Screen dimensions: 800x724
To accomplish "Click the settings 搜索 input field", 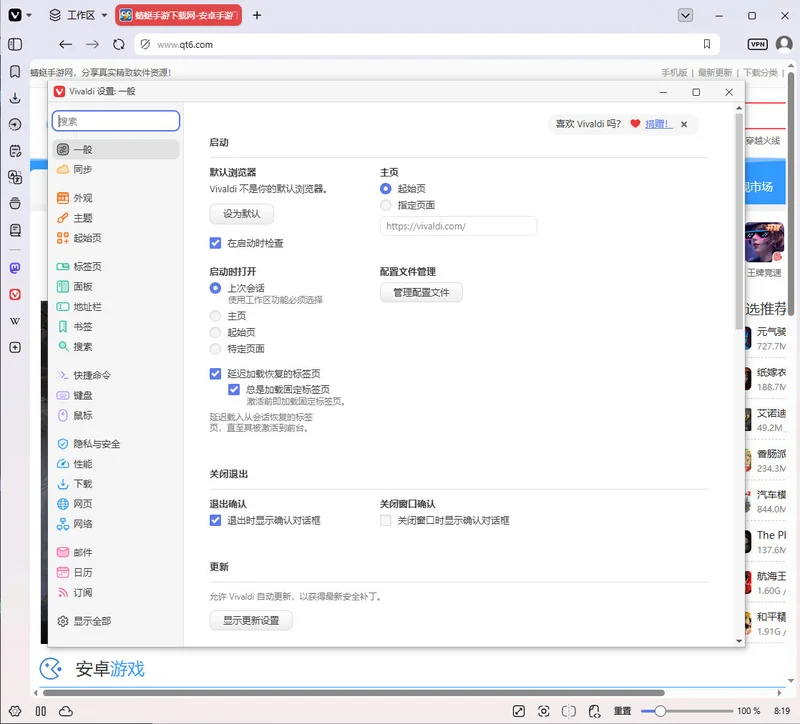I will 116,121.
